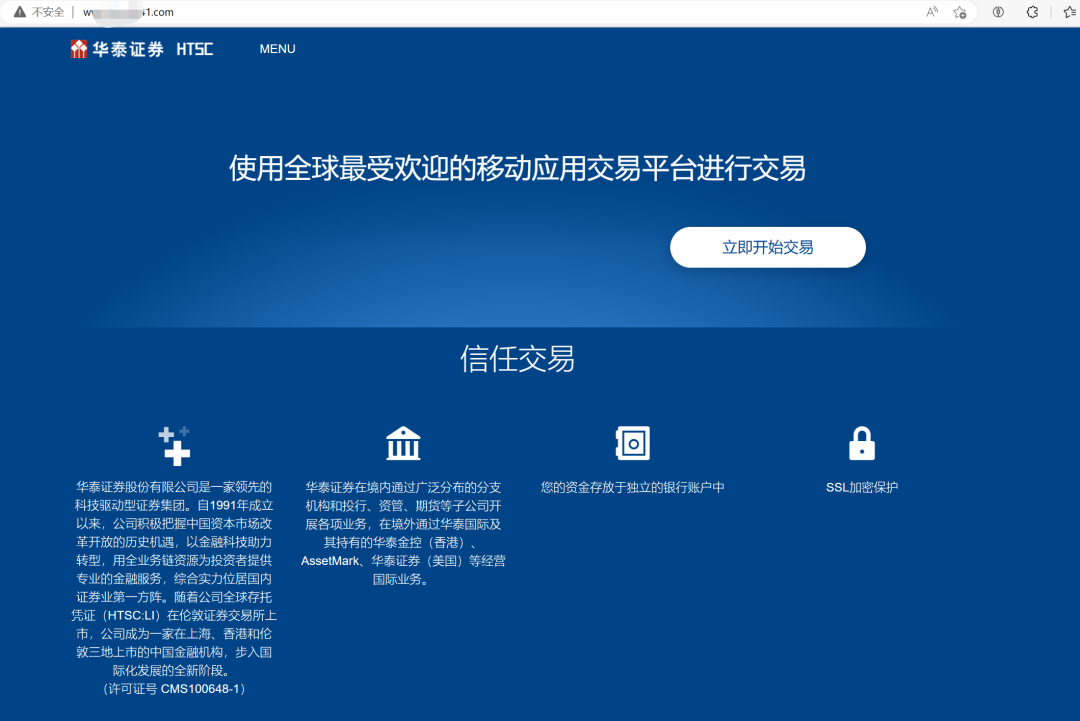Click the read aloud icon in address bar

(932, 12)
